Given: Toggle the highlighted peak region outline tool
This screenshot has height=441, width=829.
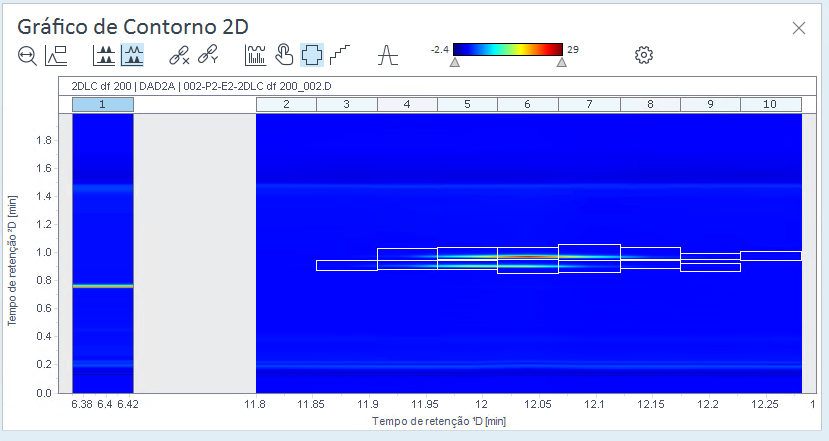Looking at the screenshot, I should 312,55.
